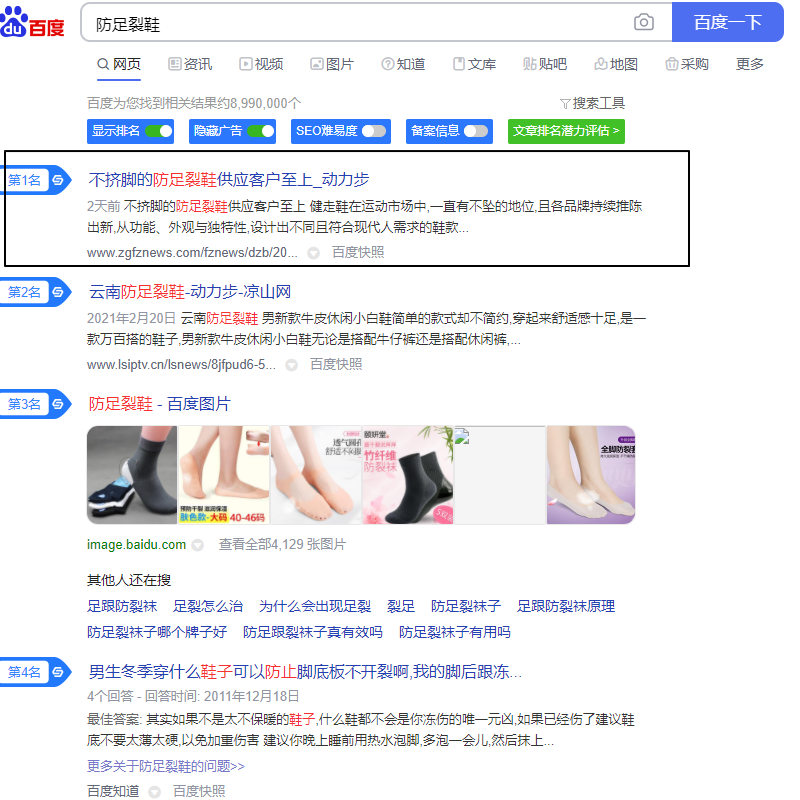
Task: Click related search 为什么会出现足裂
Action: click(315, 606)
